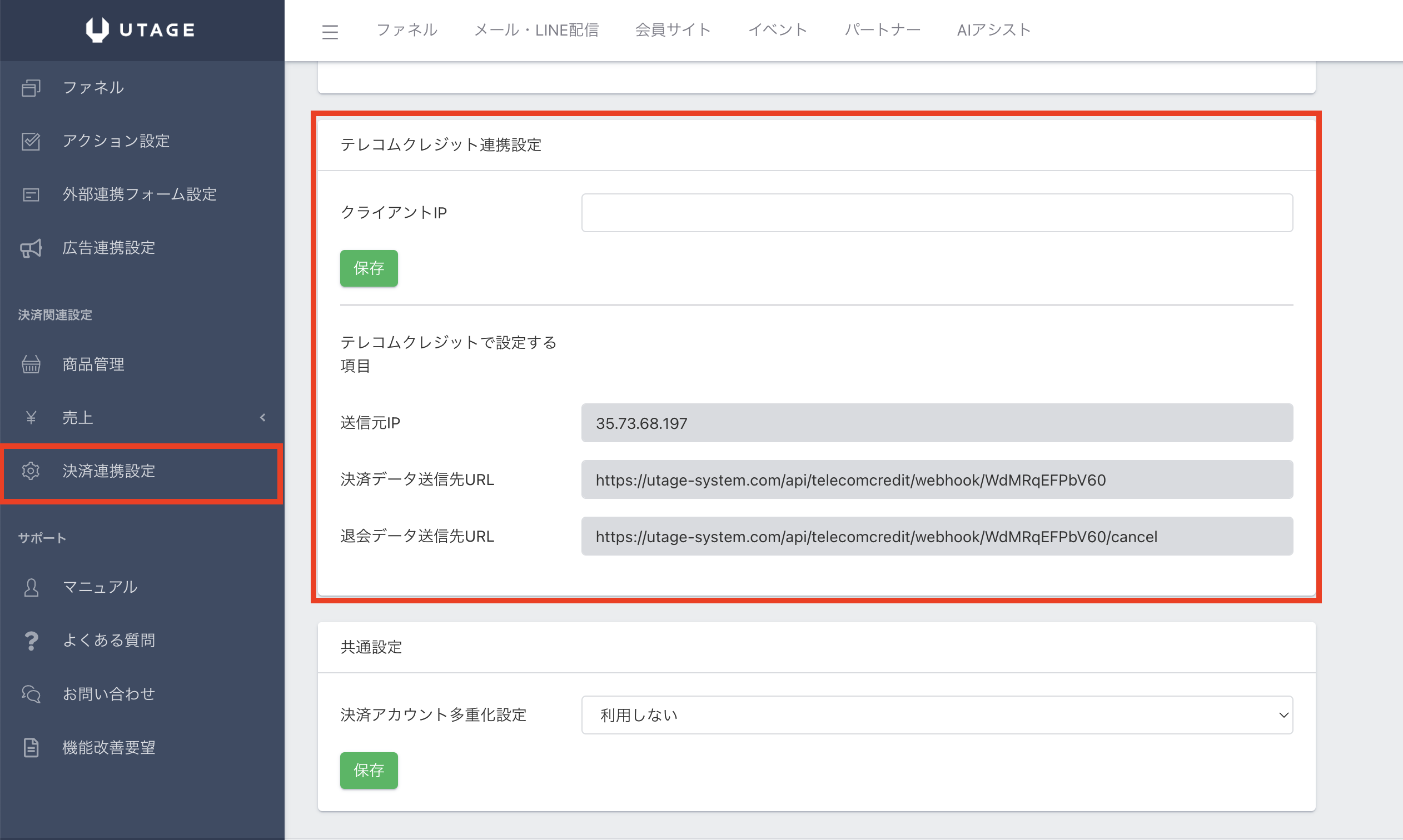
Task: Click 保存 under 共通設定
Action: [x=369, y=771]
